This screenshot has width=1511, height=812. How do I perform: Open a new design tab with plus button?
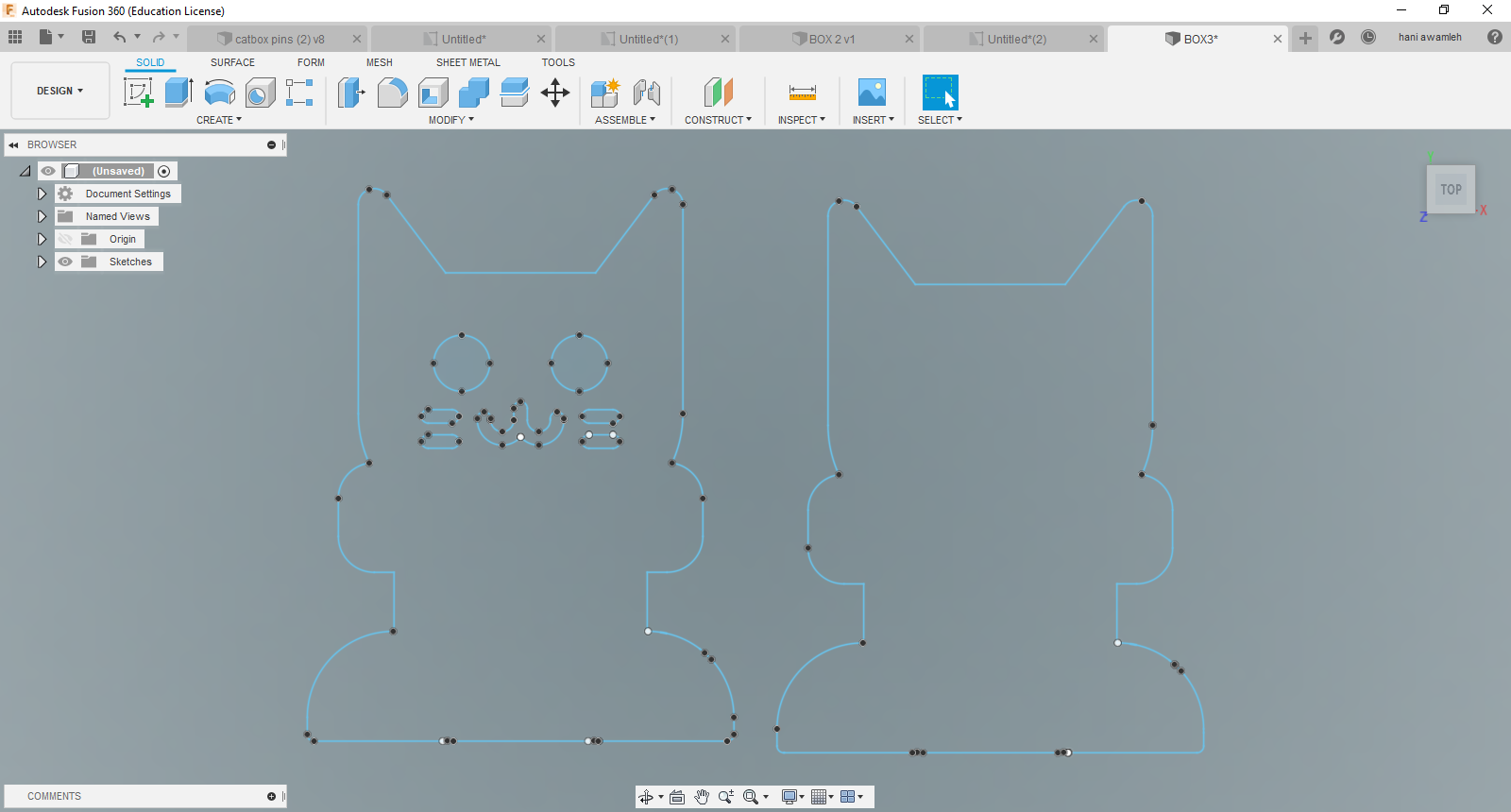point(1305,38)
